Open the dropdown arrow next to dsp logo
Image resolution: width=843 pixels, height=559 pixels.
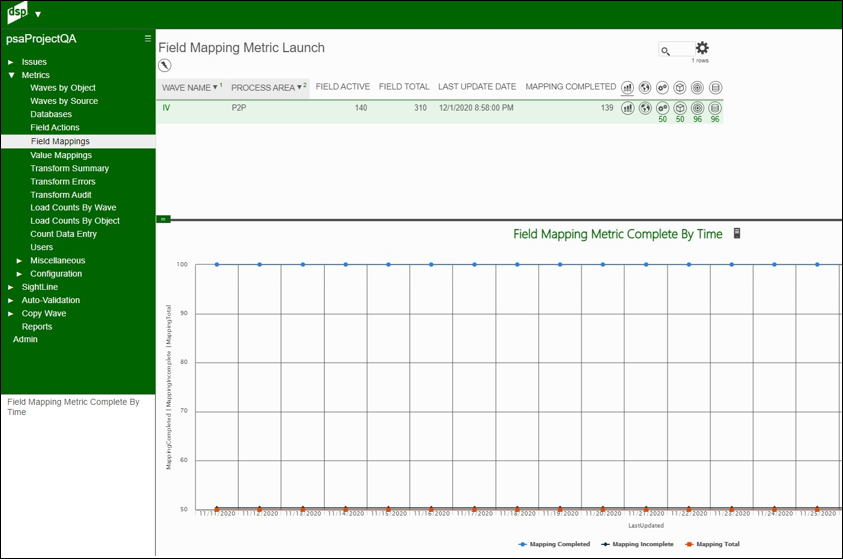click(38, 15)
